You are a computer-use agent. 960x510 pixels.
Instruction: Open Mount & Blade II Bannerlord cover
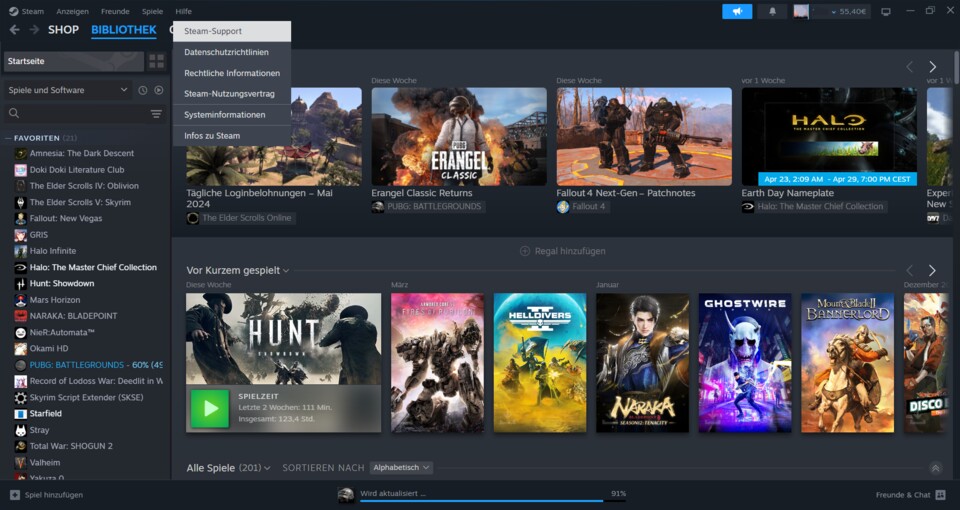point(847,363)
